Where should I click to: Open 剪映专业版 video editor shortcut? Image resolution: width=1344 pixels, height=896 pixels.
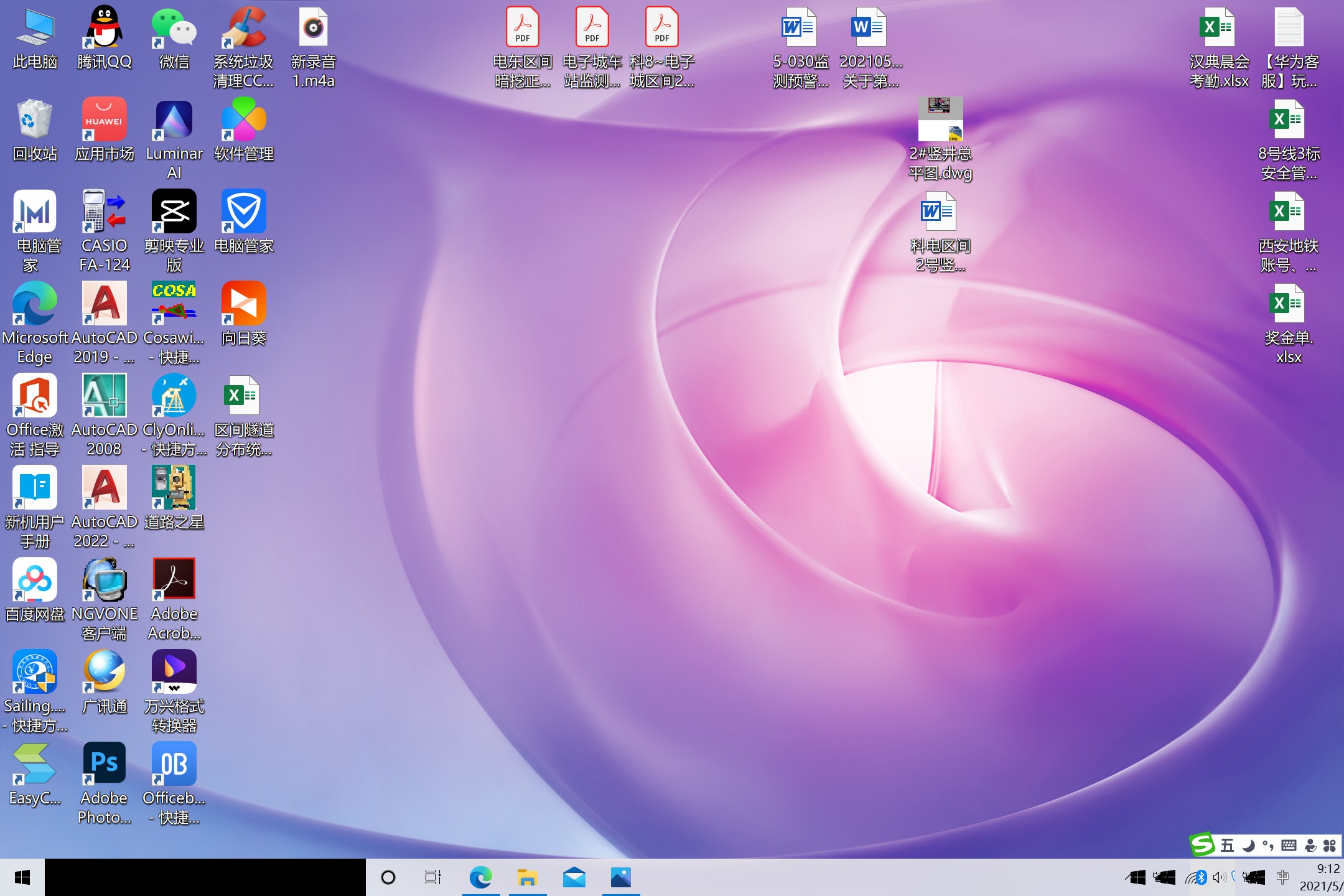pyautogui.click(x=174, y=231)
